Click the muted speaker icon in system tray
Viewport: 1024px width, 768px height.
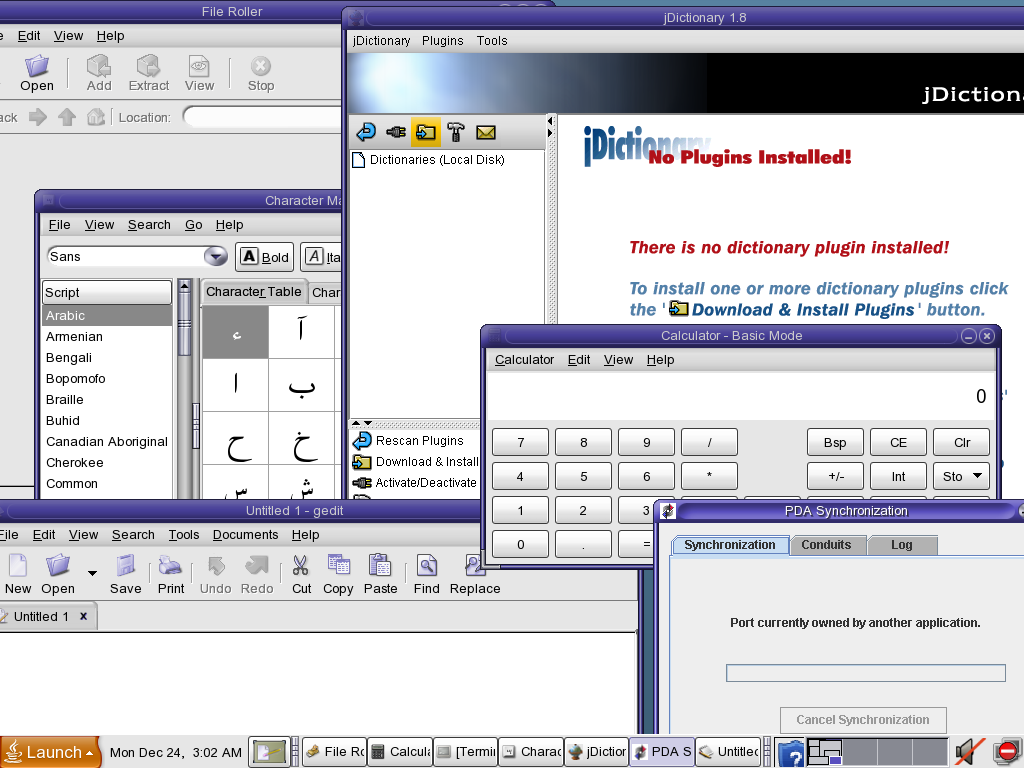tap(969, 752)
